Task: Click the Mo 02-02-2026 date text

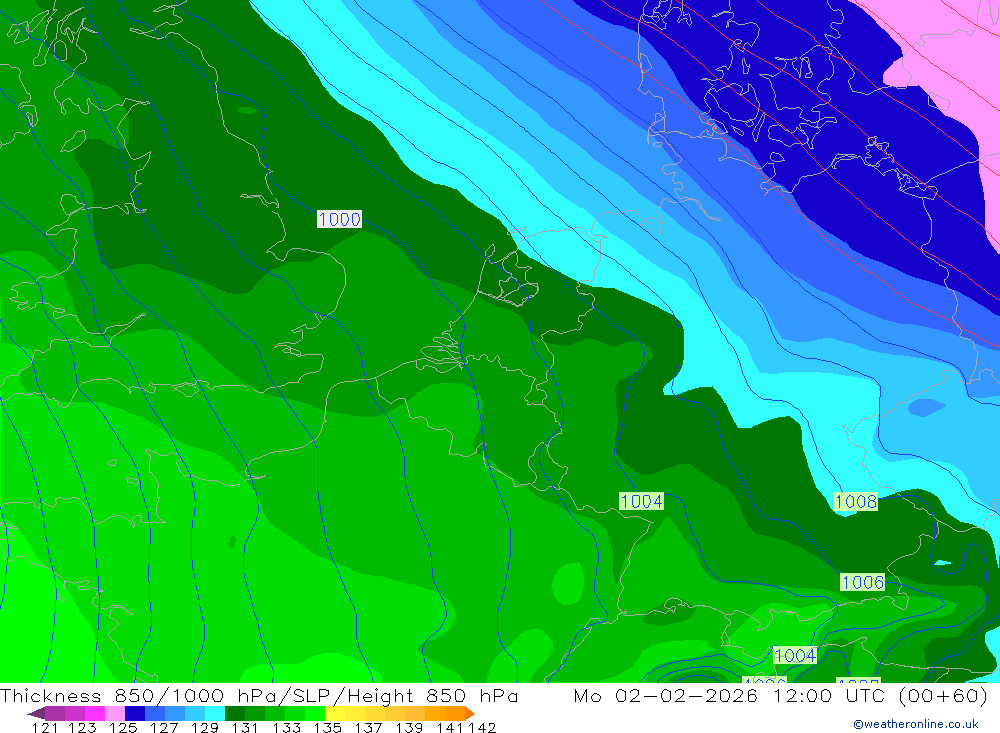Action: (x=666, y=695)
